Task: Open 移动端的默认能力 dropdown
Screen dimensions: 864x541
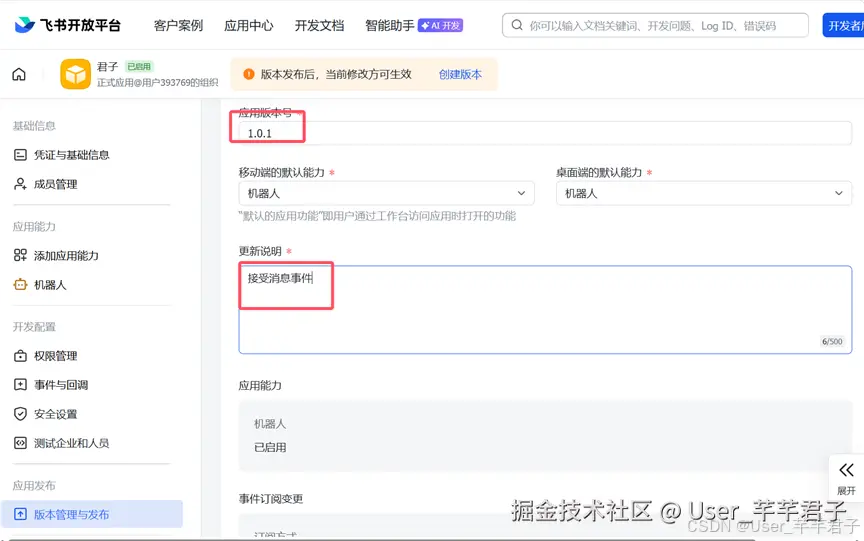Action: [x=386, y=193]
